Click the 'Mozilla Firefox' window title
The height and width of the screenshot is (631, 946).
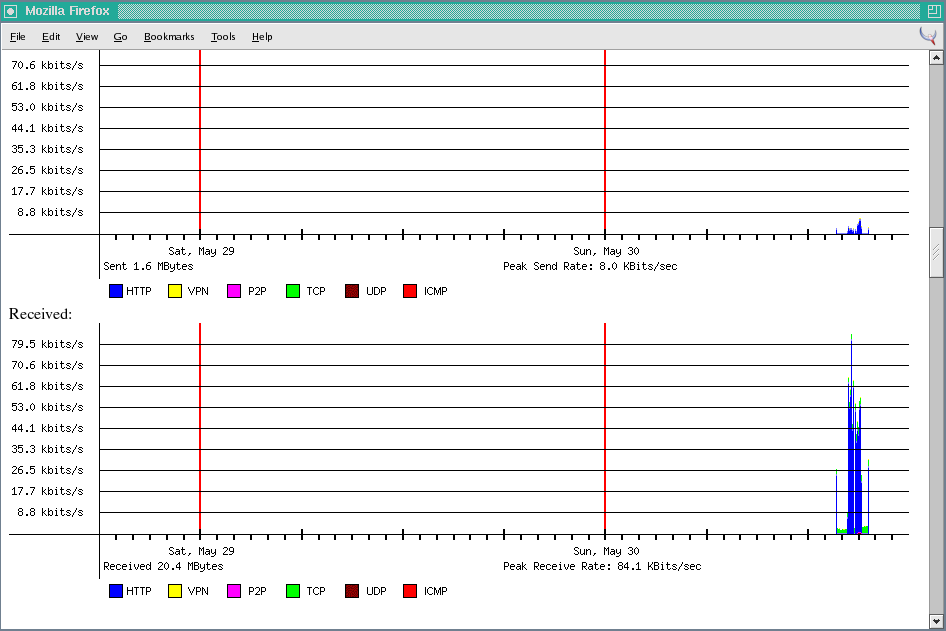point(68,11)
